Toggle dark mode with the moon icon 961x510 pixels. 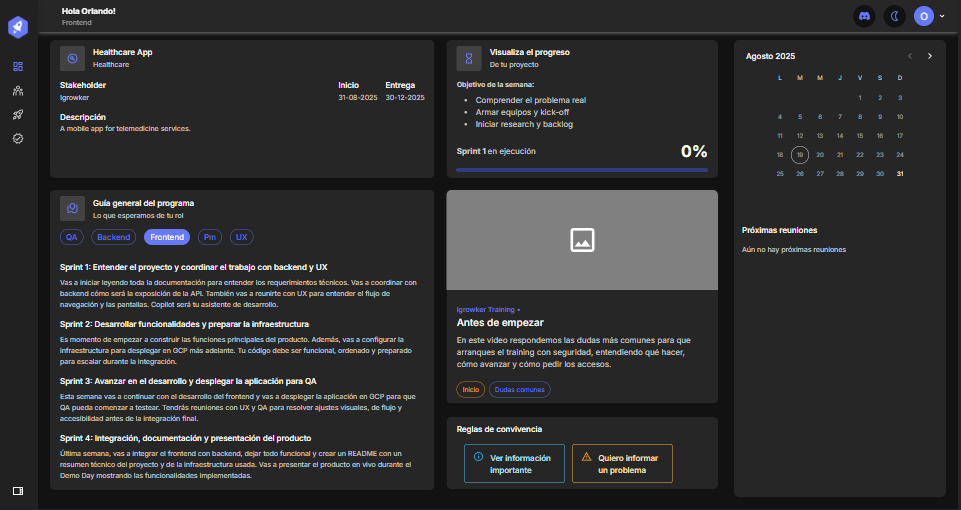(894, 16)
